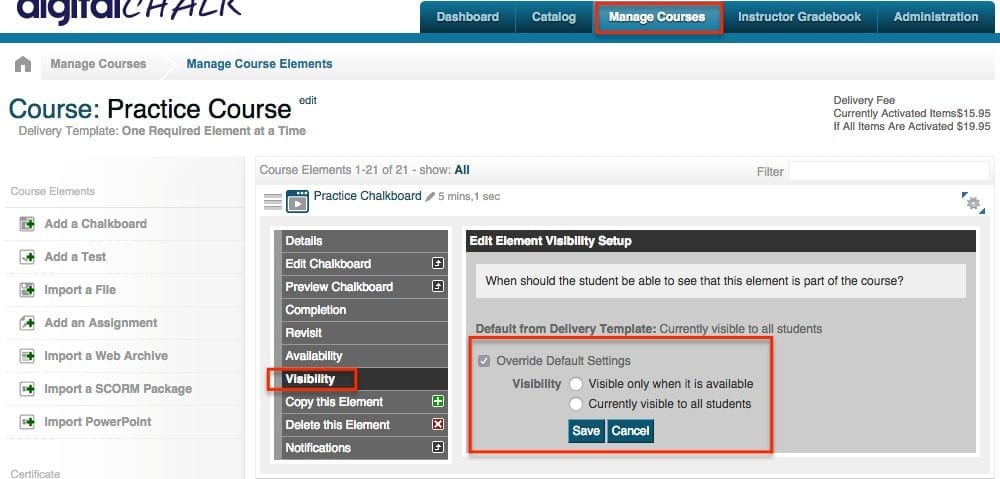1000x479 pixels.
Task: Click Add a Test link text
Action: [75, 257]
